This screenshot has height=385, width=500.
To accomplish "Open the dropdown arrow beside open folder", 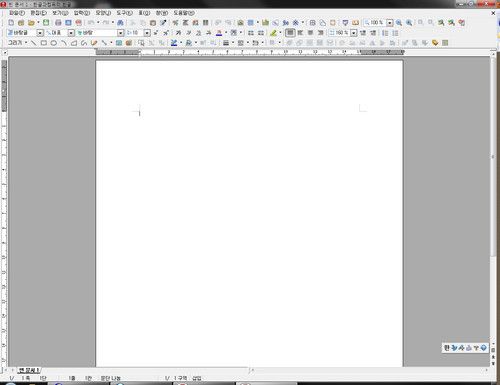I will tap(38, 23).
